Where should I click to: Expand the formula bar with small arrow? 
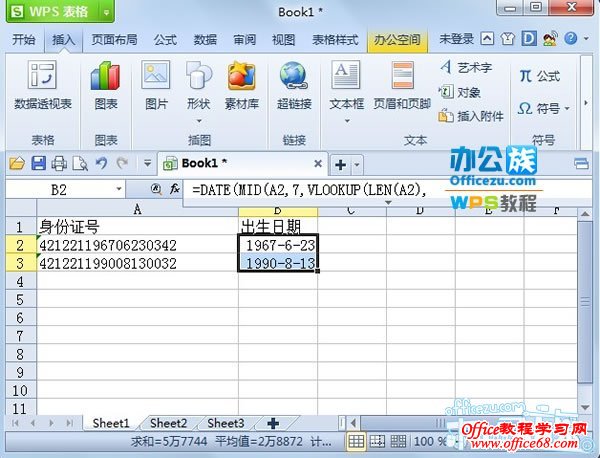coord(388,202)
